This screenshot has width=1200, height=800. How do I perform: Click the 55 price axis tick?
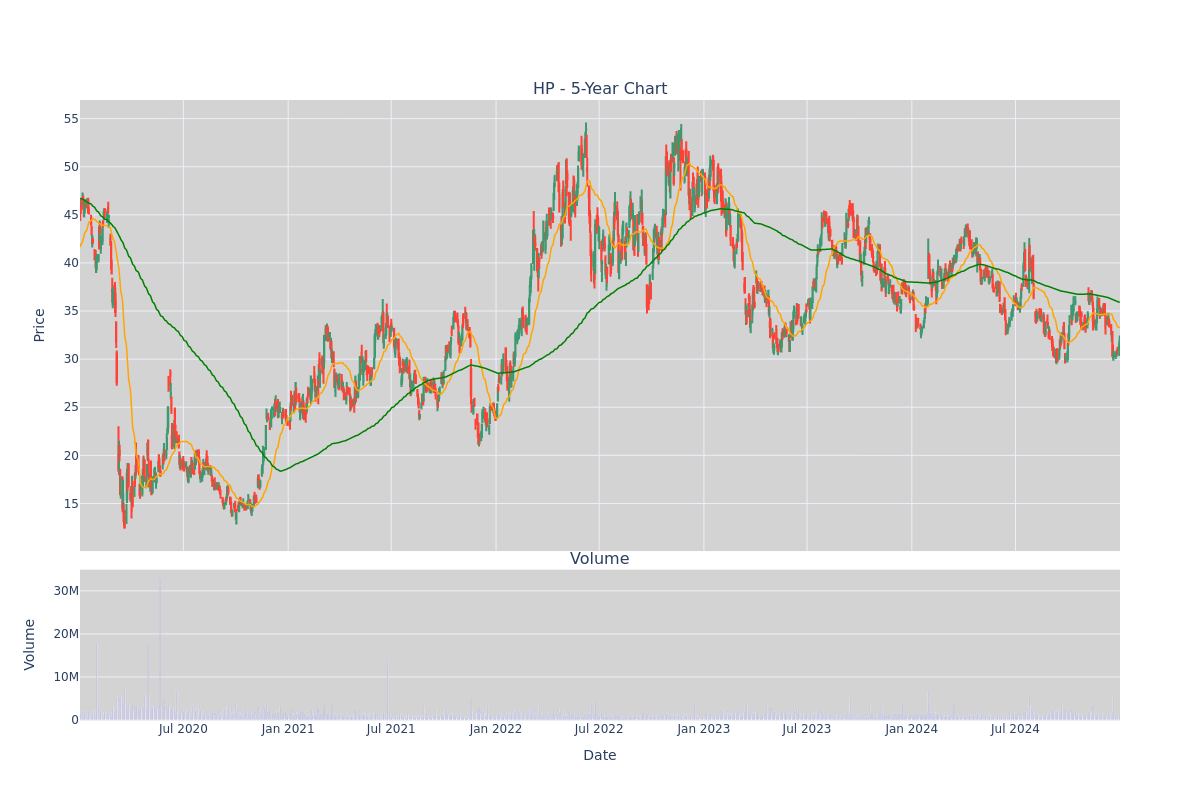(70, 119)
